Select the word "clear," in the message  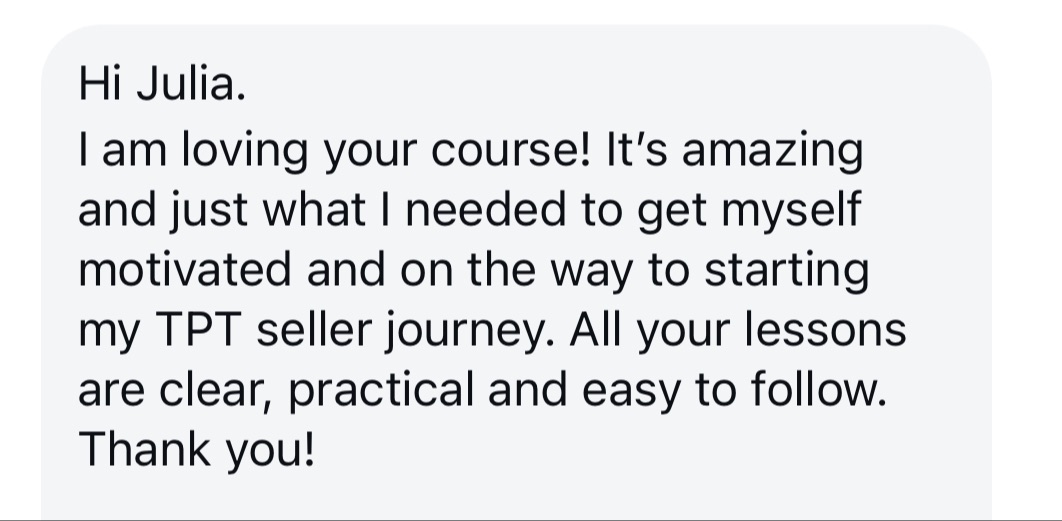click(215, 391)
